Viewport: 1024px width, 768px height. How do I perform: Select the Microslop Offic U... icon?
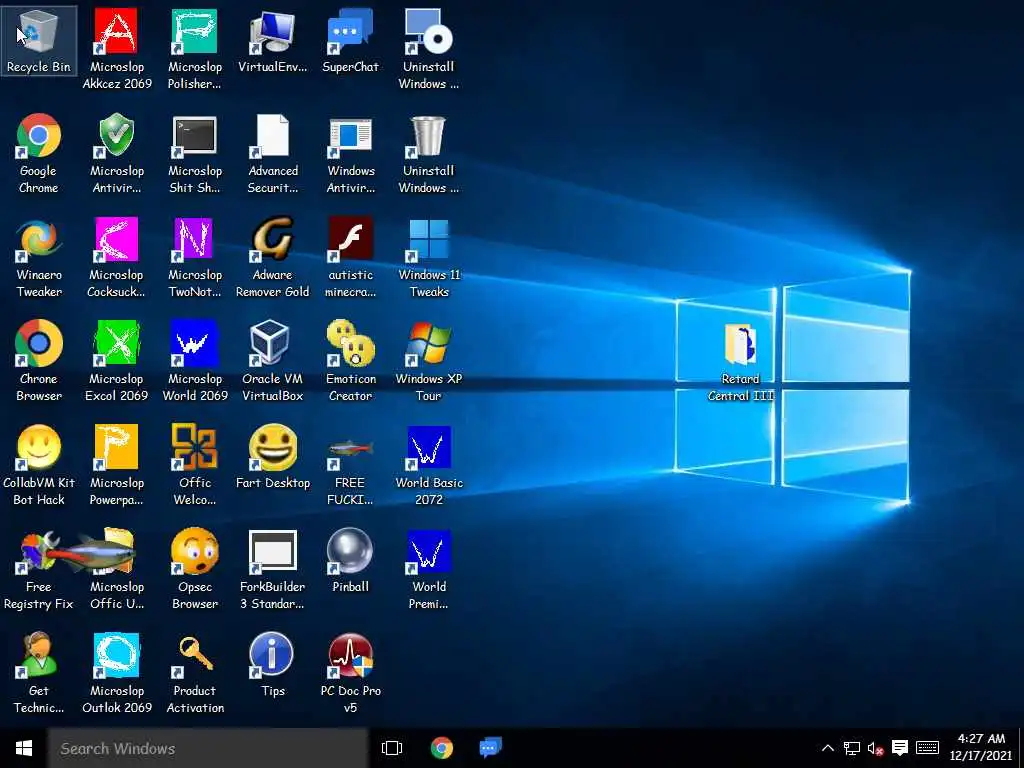117,568
